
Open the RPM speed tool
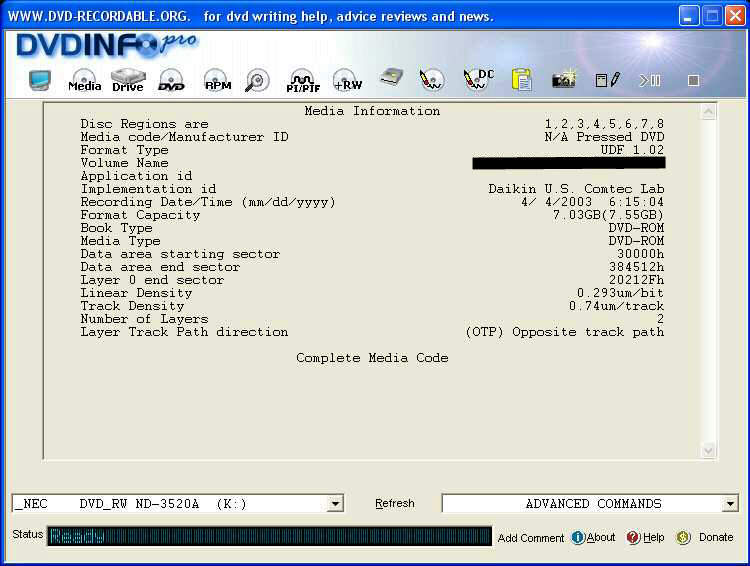tap(218, 80)
